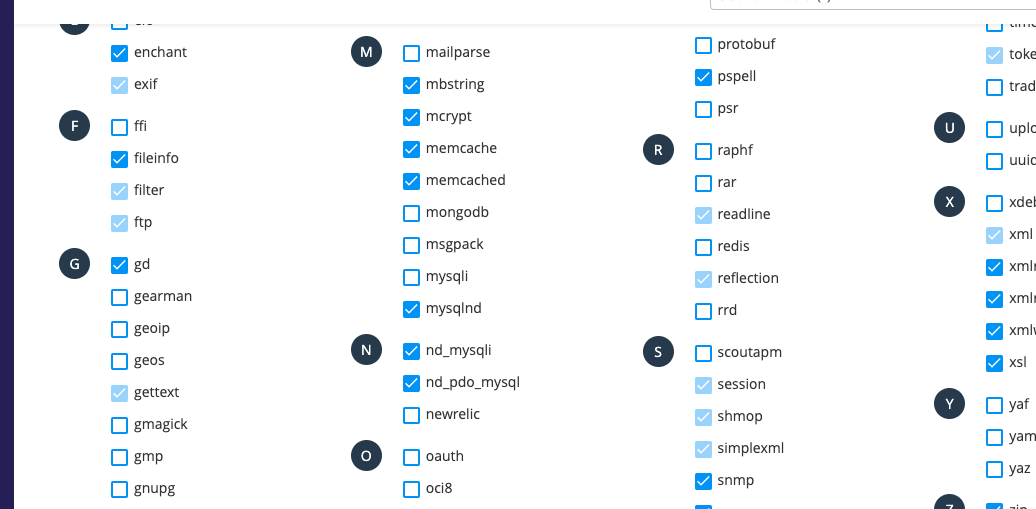Image resolution: width=1036 pixels, height=509 pixels.
Task: Click the letter G section badge
Action: 75,264
